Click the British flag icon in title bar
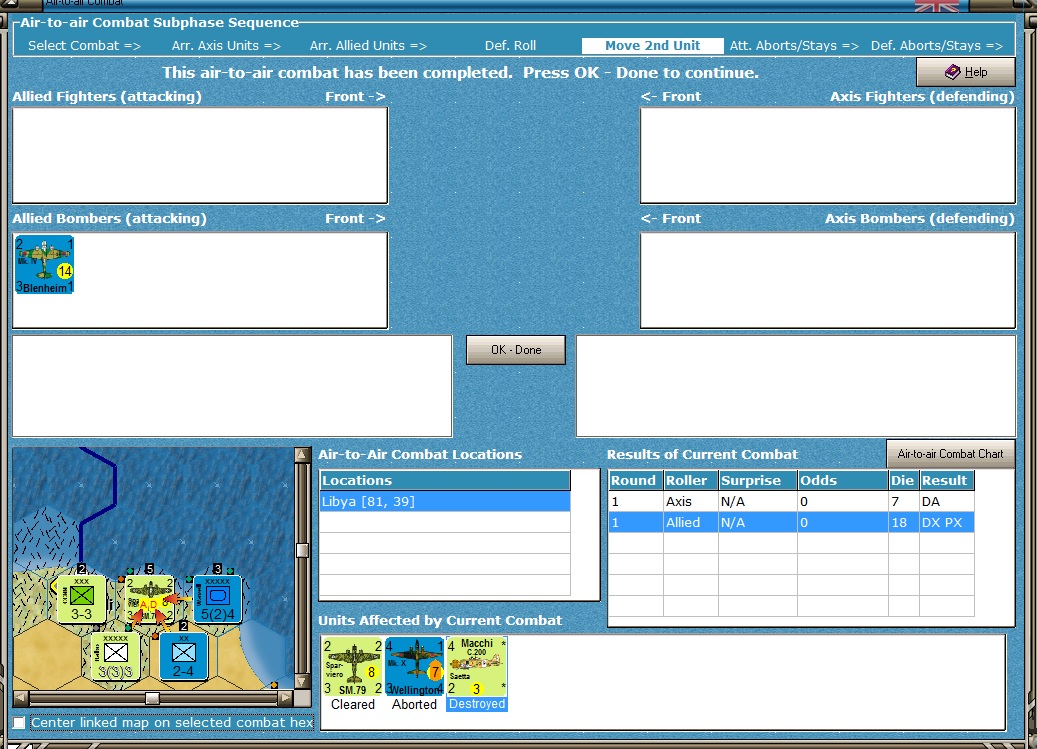1037x749 pixels. pos(936,6)
